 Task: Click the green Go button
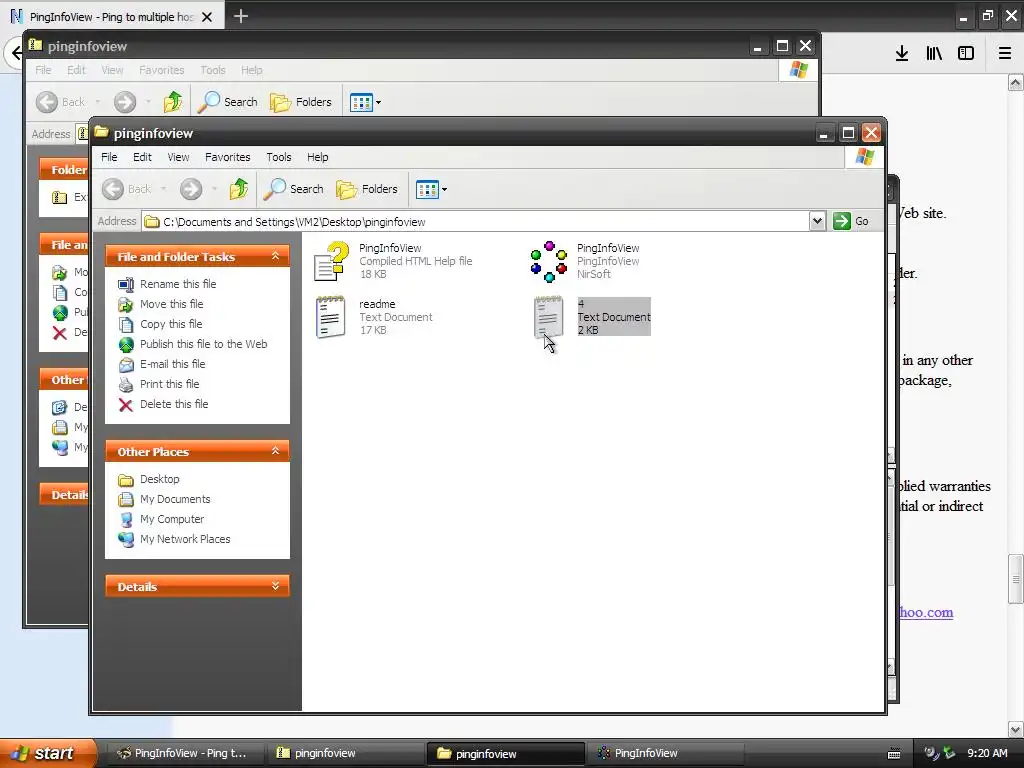point(851,221)
